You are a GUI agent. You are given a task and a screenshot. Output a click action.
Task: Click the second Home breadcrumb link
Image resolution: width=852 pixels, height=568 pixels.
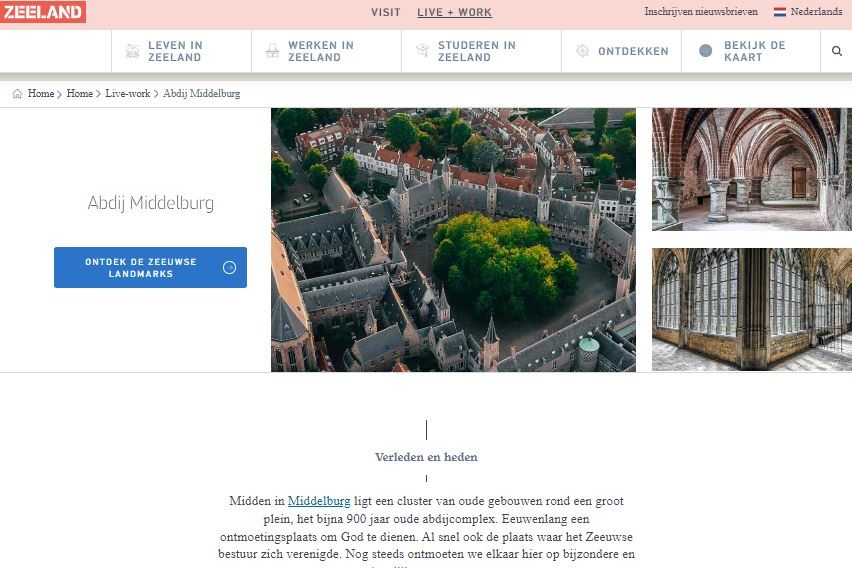coord(79,93)
